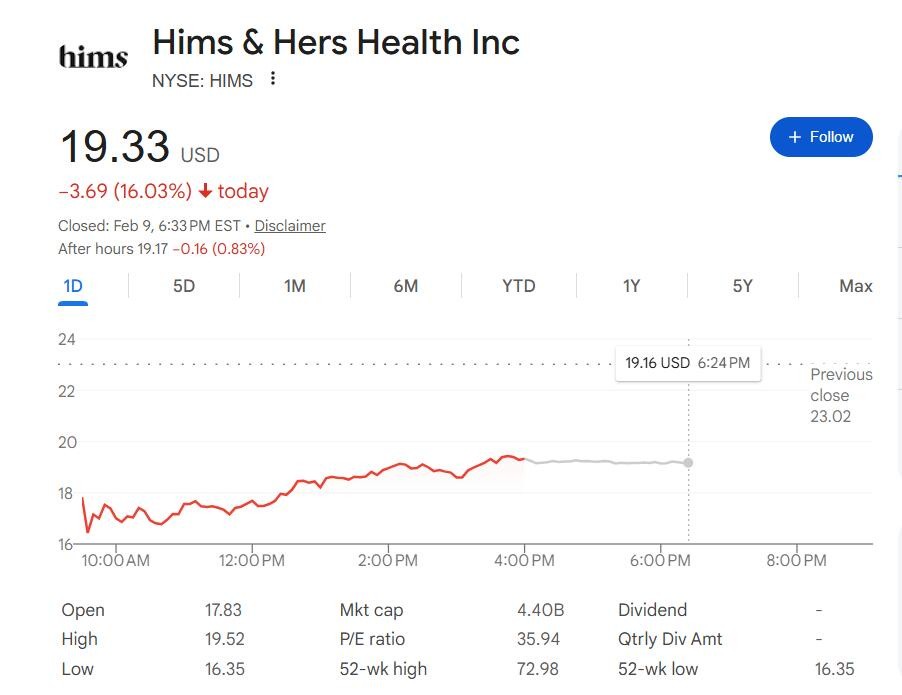Show the 5Y chart range
Image resolution: width=902 pixels, height=695 pixels.
coord(742,286)
